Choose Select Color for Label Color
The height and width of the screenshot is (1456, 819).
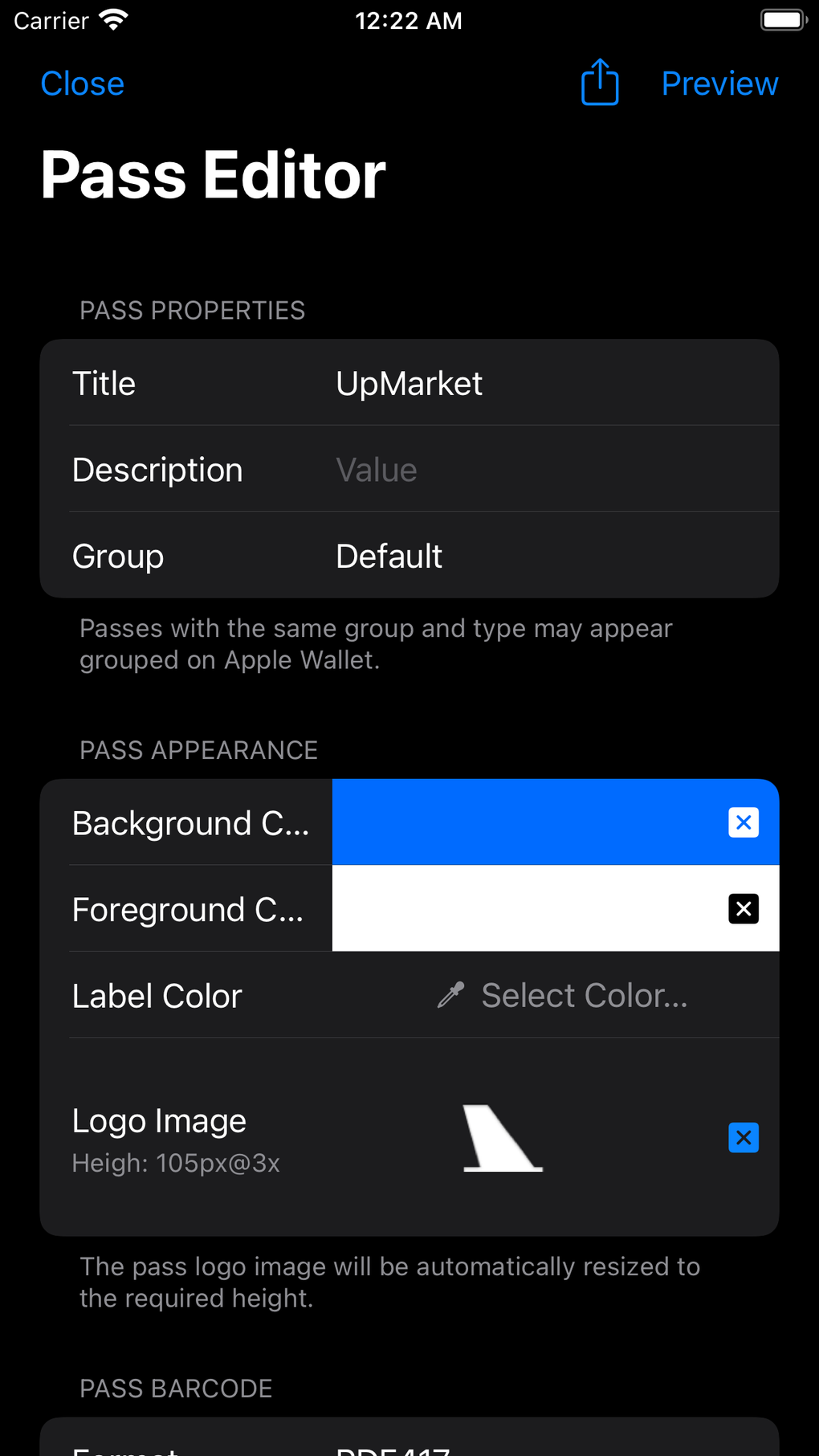[584, 996]
